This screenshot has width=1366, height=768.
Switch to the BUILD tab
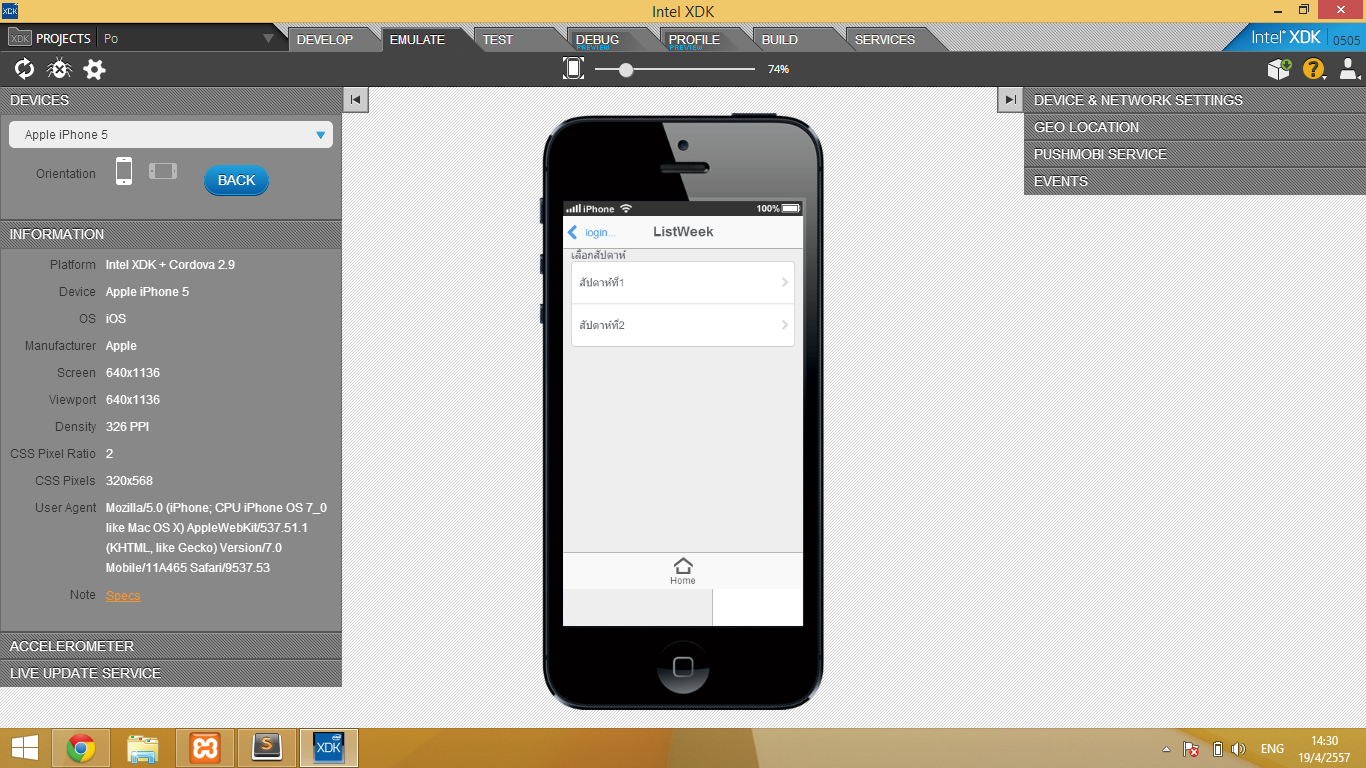[780, 40]
